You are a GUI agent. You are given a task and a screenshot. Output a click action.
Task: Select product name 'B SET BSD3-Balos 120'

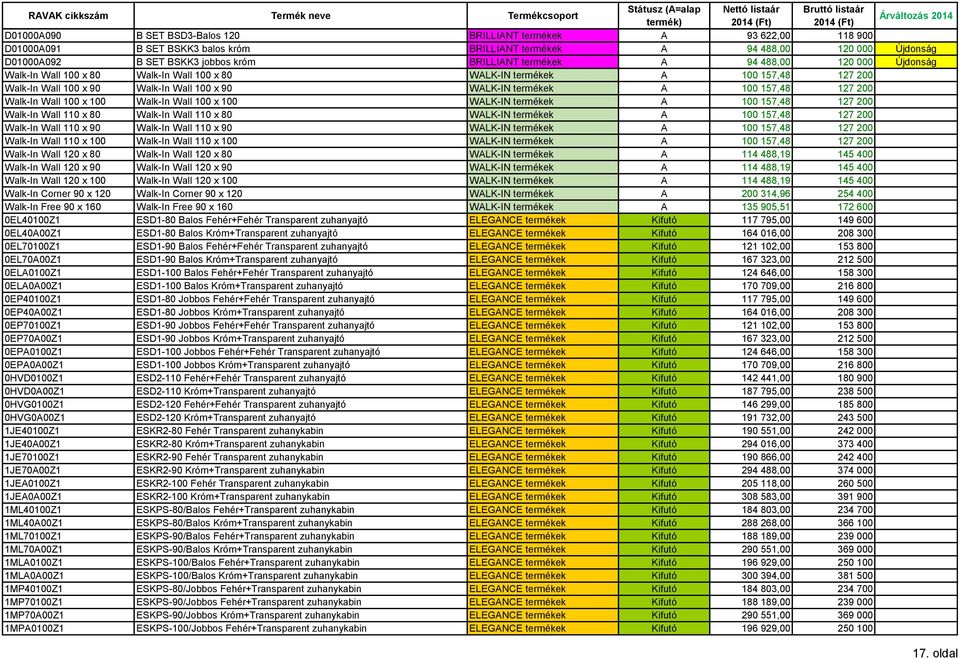(x=188, y=36)
